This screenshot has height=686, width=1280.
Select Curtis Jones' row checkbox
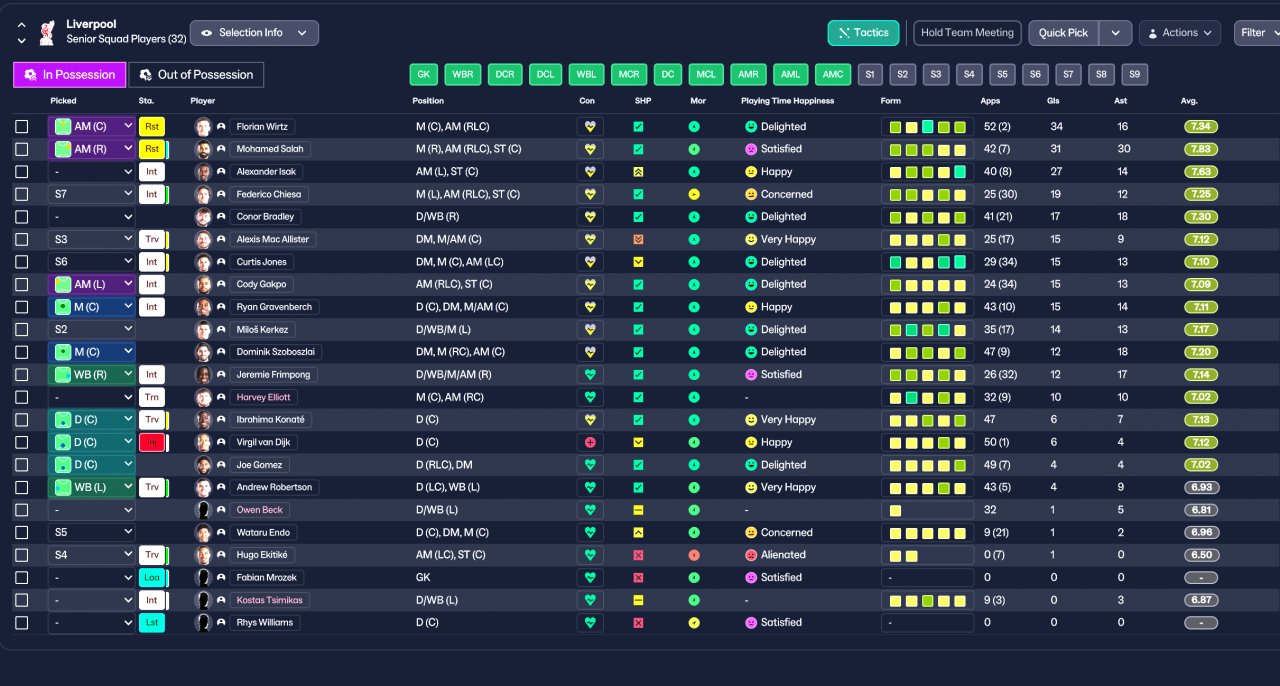point(22,262)
